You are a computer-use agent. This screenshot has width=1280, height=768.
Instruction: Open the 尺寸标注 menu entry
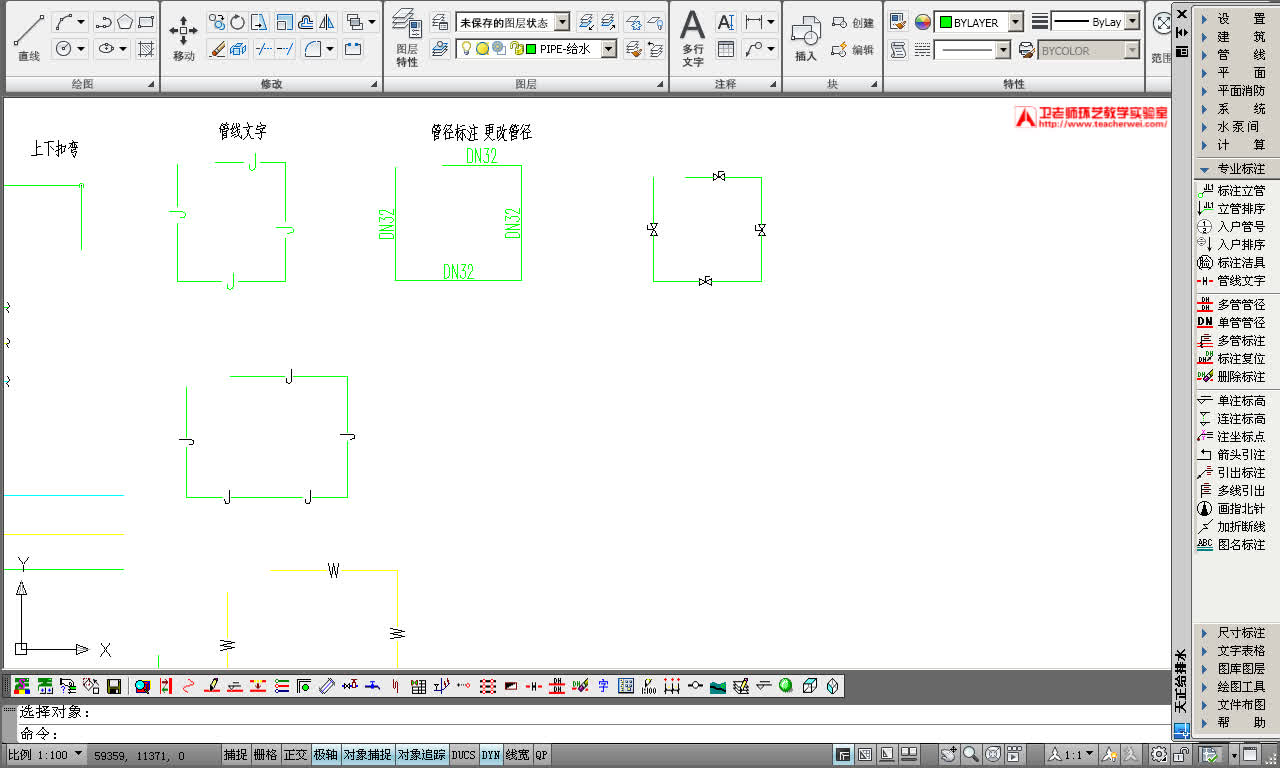pos(1240,633)
